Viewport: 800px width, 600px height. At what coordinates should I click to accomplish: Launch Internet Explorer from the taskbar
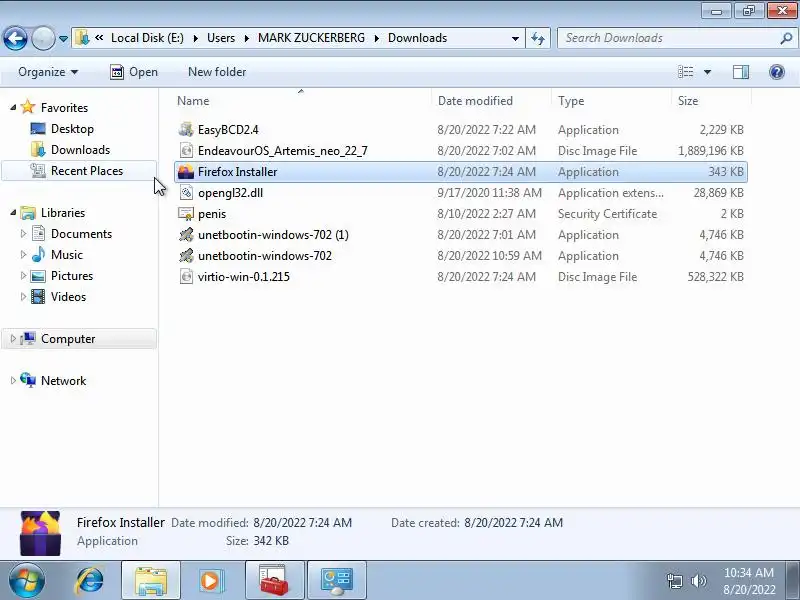pos(90,580)
